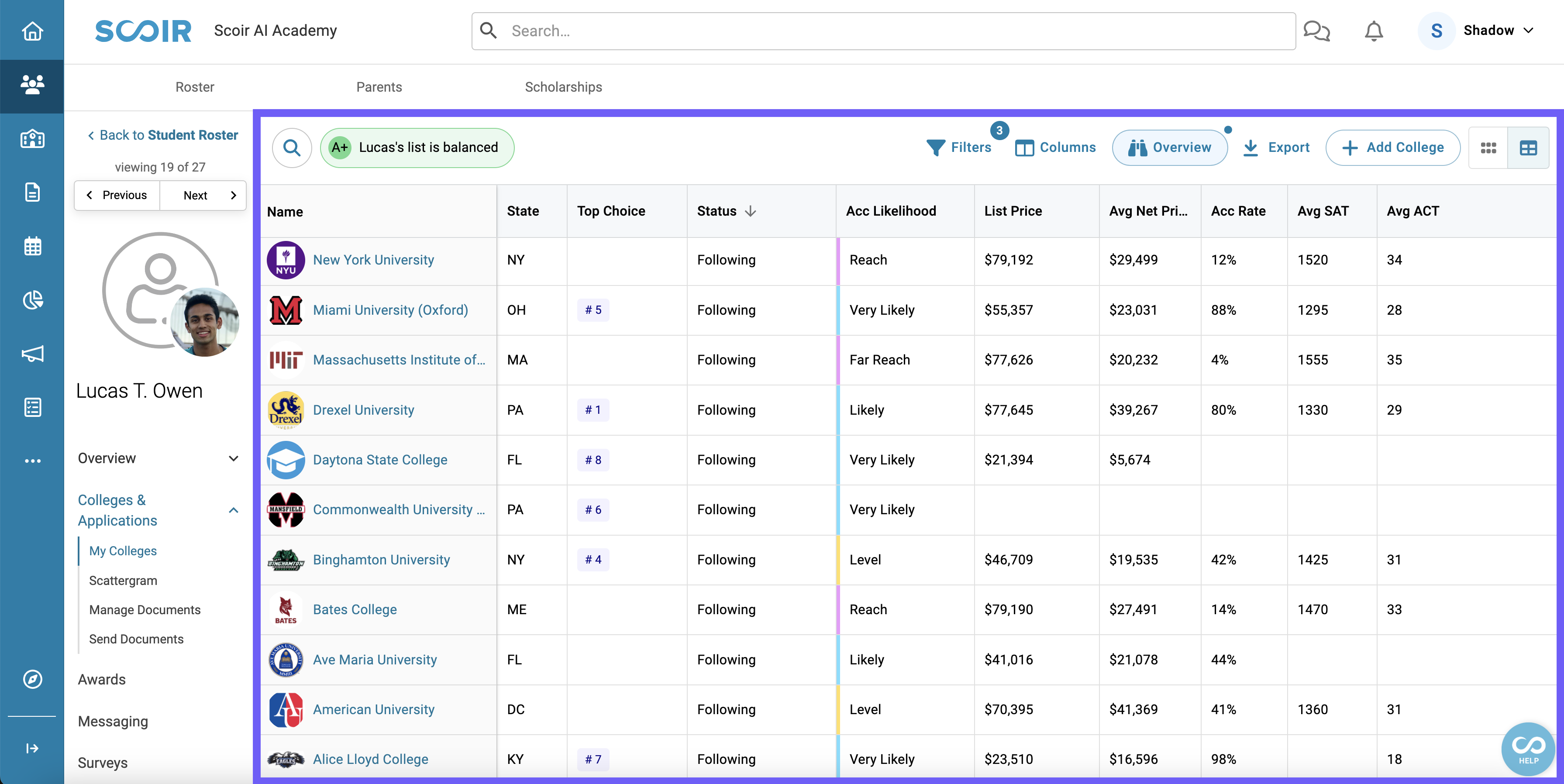Go to previous student
Screen dimensions: 1564x784
tap(117, 195)
